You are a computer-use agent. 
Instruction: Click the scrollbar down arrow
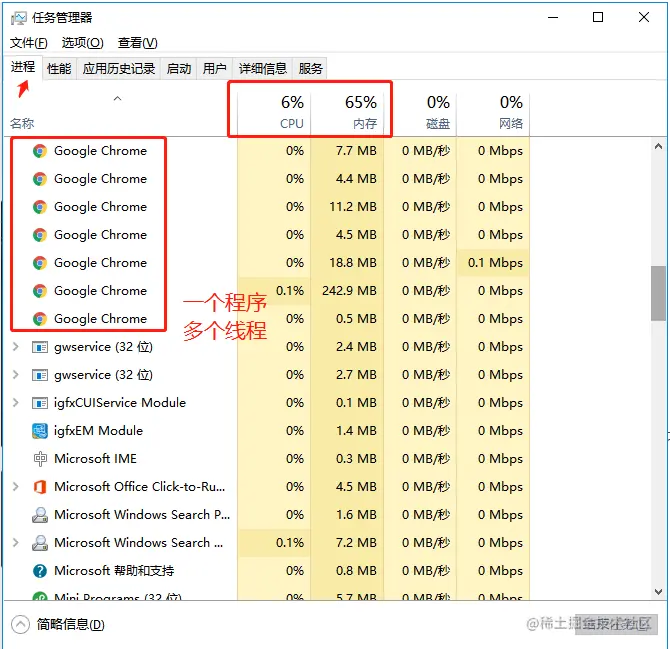[658, 592]
